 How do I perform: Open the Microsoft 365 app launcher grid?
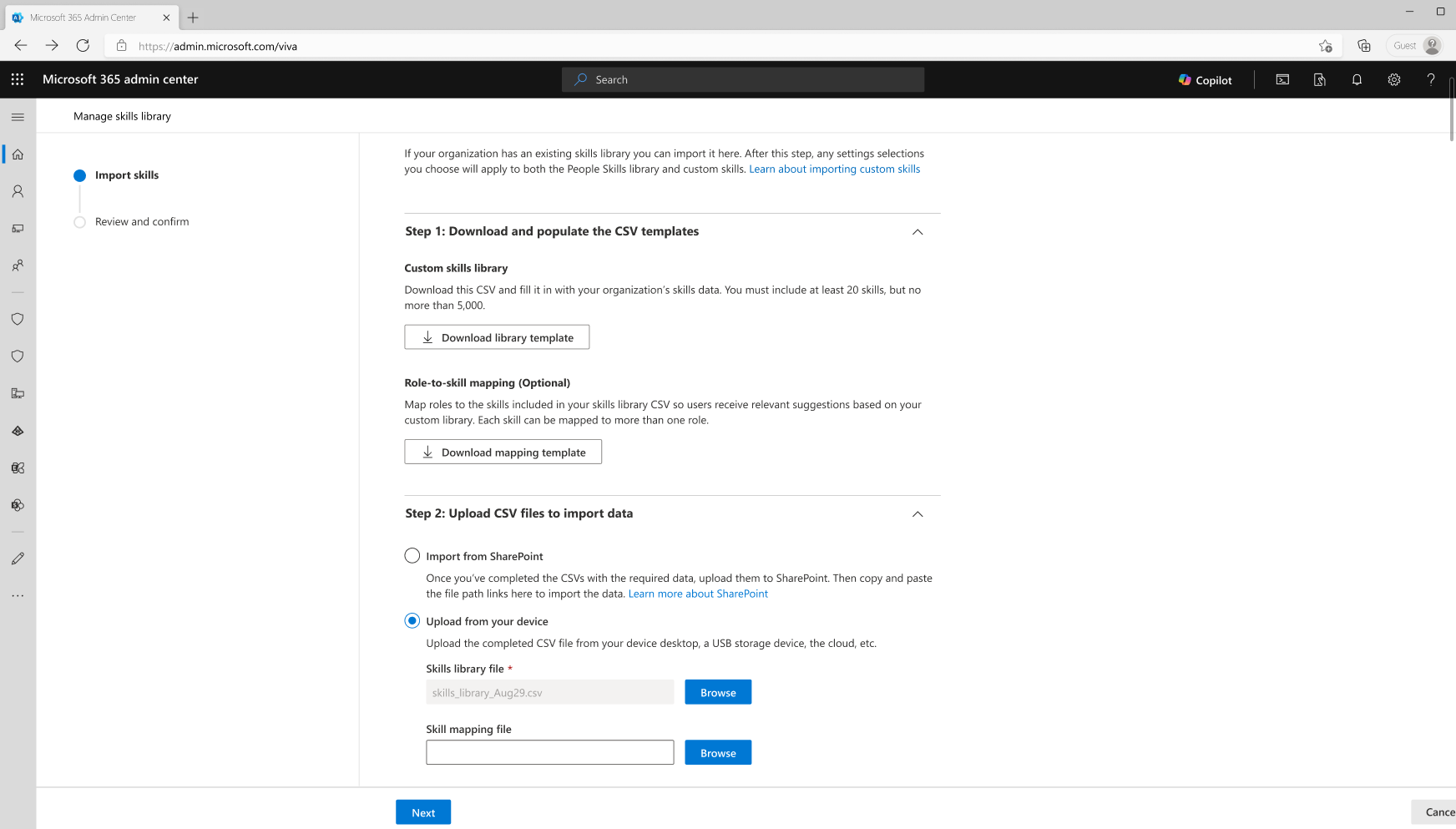pos(18,79)
